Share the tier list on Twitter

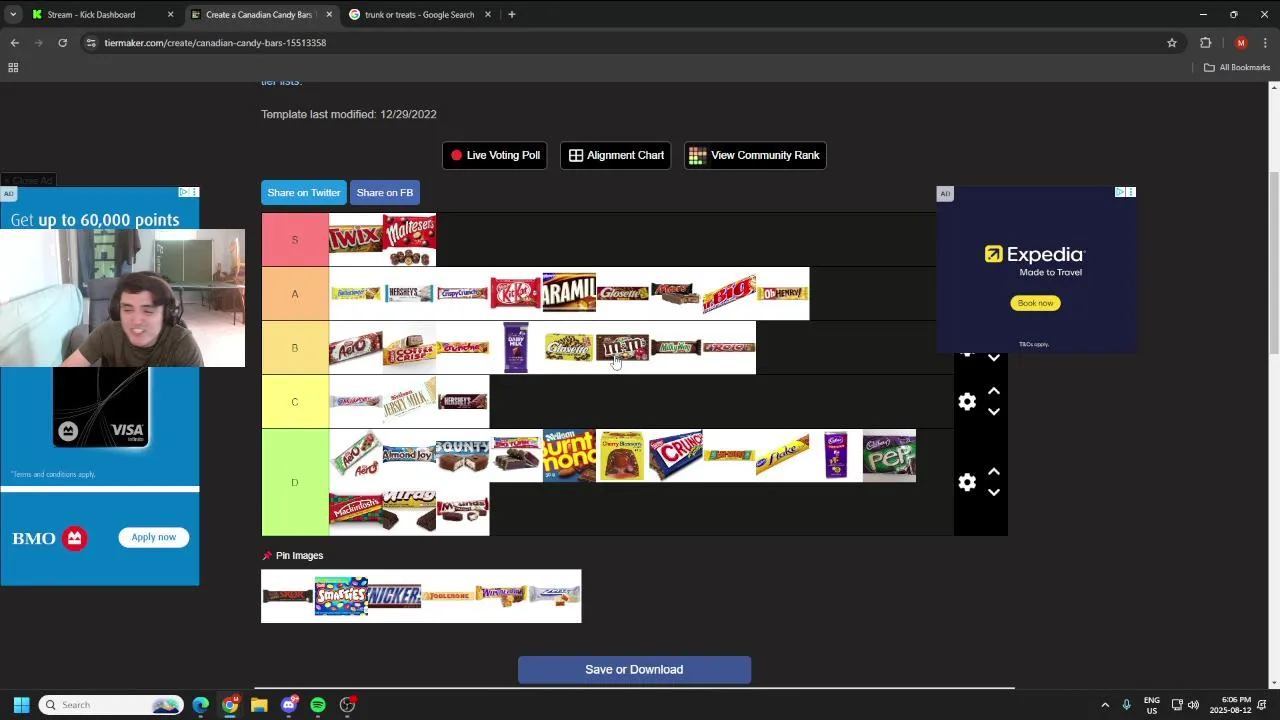click(304, 192)
